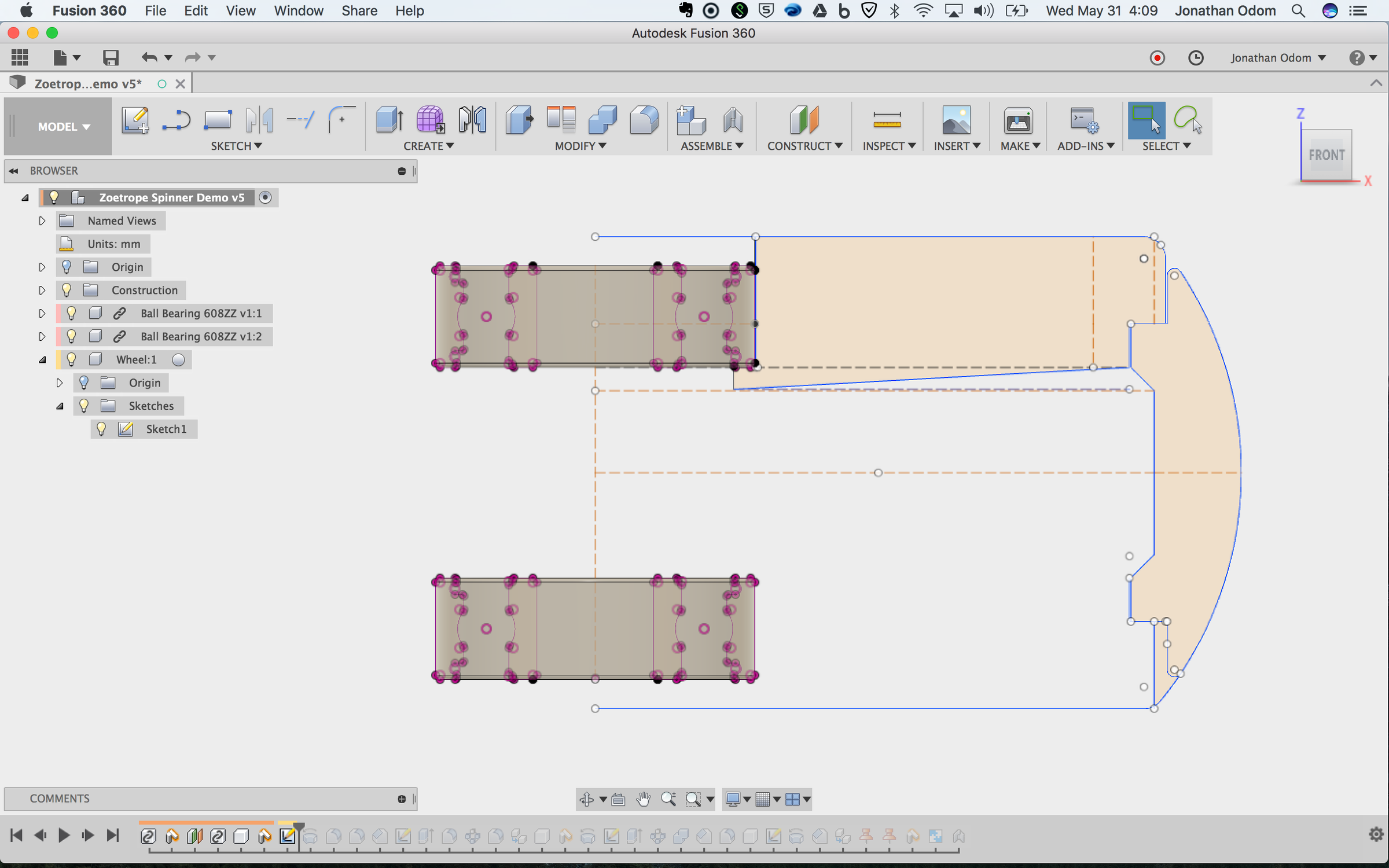This screenshot has height=868, width=1389.
Task: Open the CONSTRUCT dropdown menu
Action: pyautogui.click(x=804, y=146)
